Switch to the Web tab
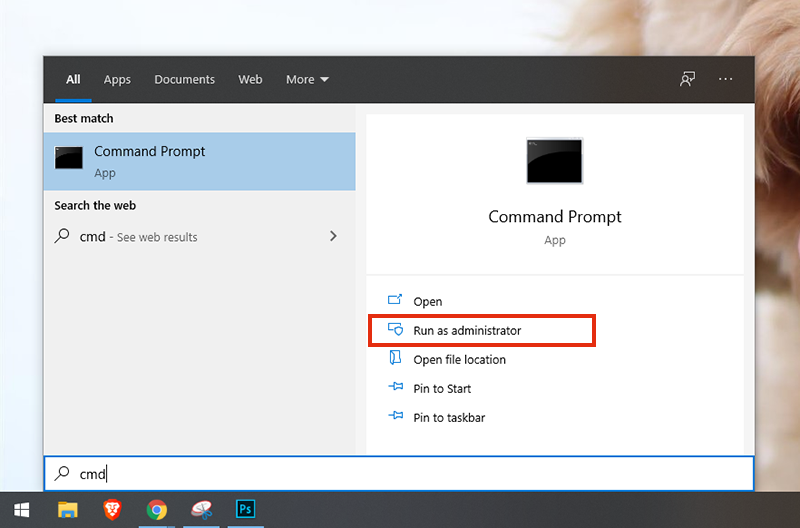The image size is (800, 528). click(x=250, y=80)
